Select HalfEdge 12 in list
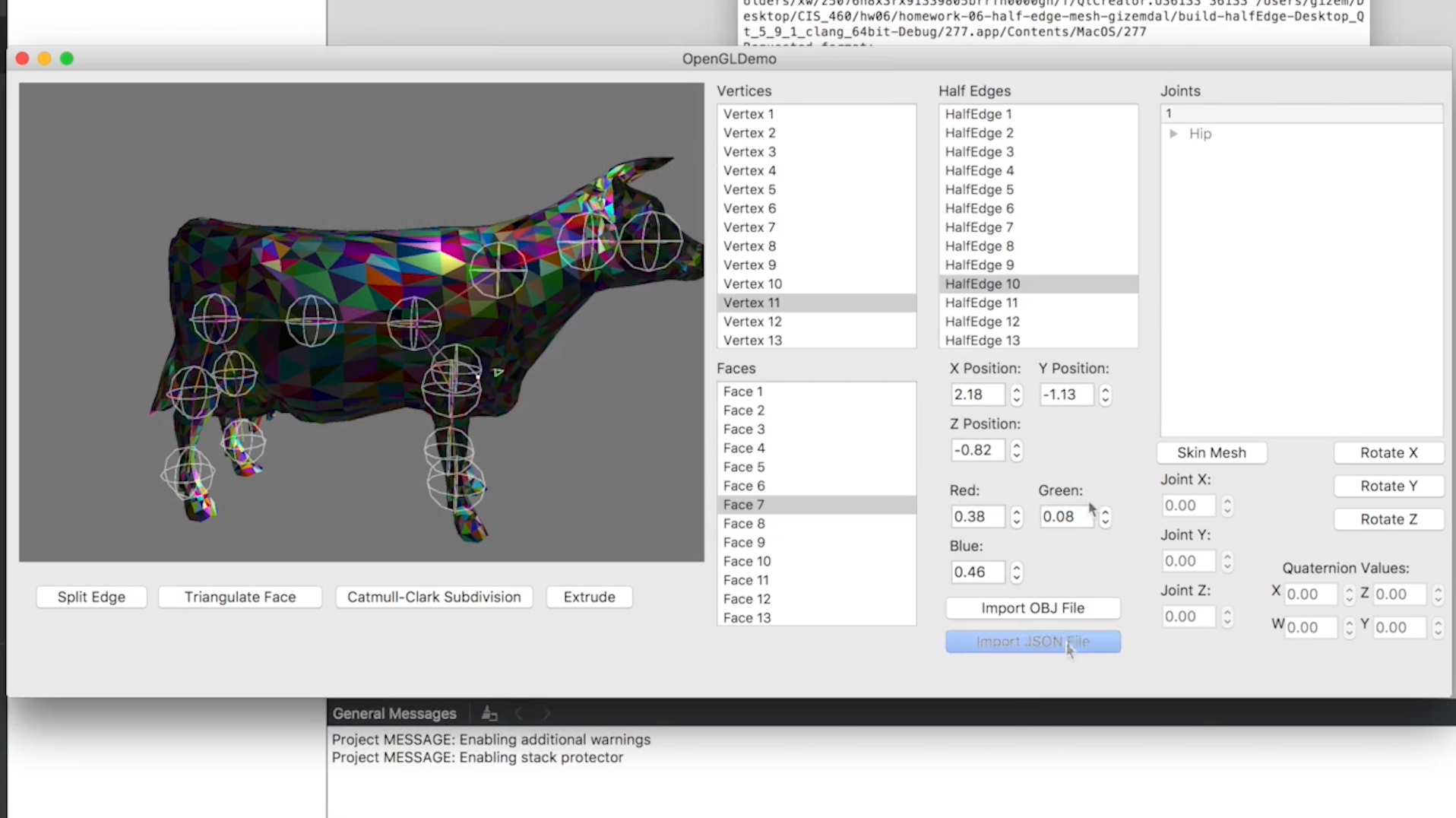Image resolution: width=1456 pixels, height=818 pixels. (x=1038, y=322)
